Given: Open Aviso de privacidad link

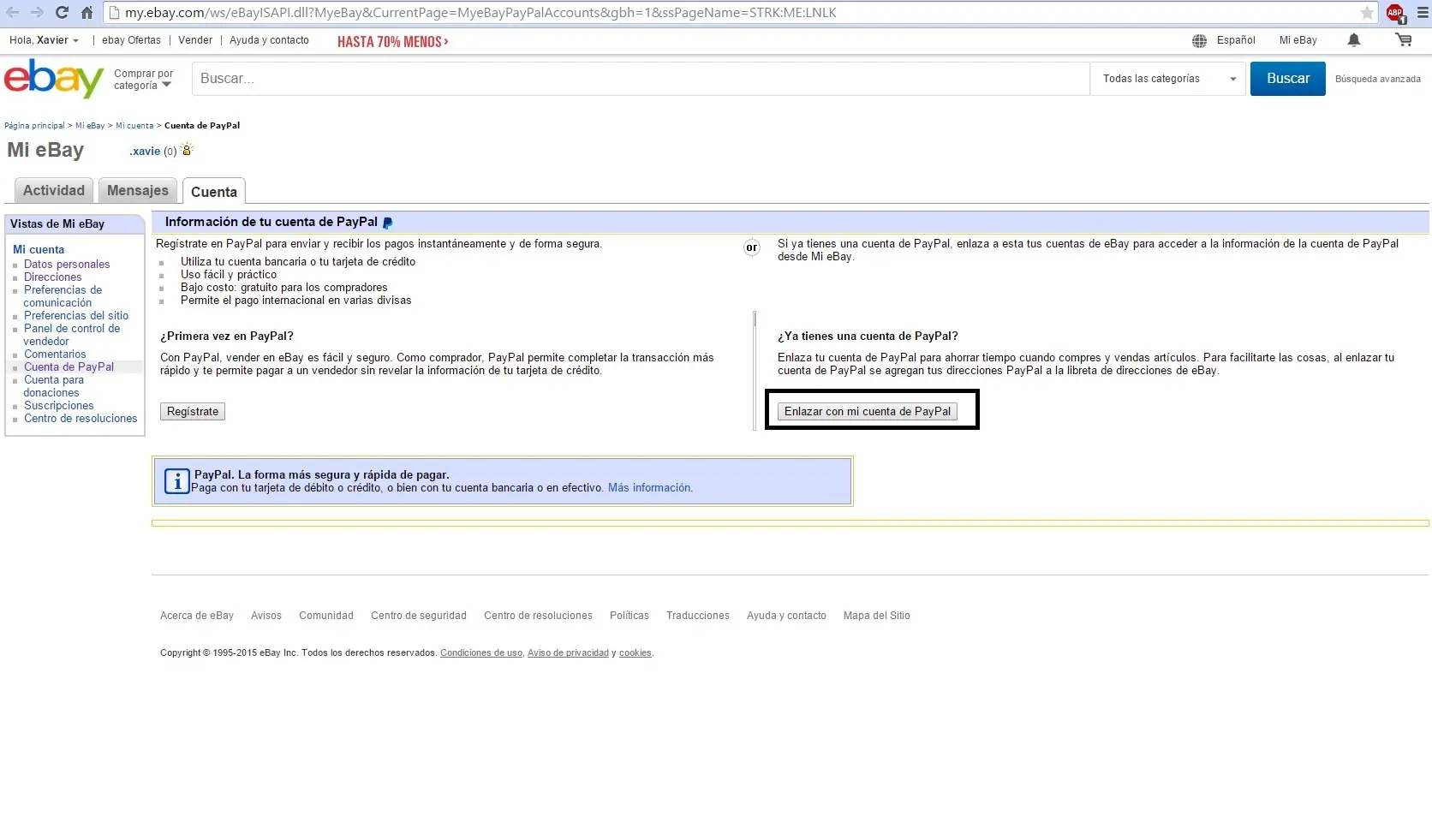Looking at the screenshot, I should coord(568,653).
